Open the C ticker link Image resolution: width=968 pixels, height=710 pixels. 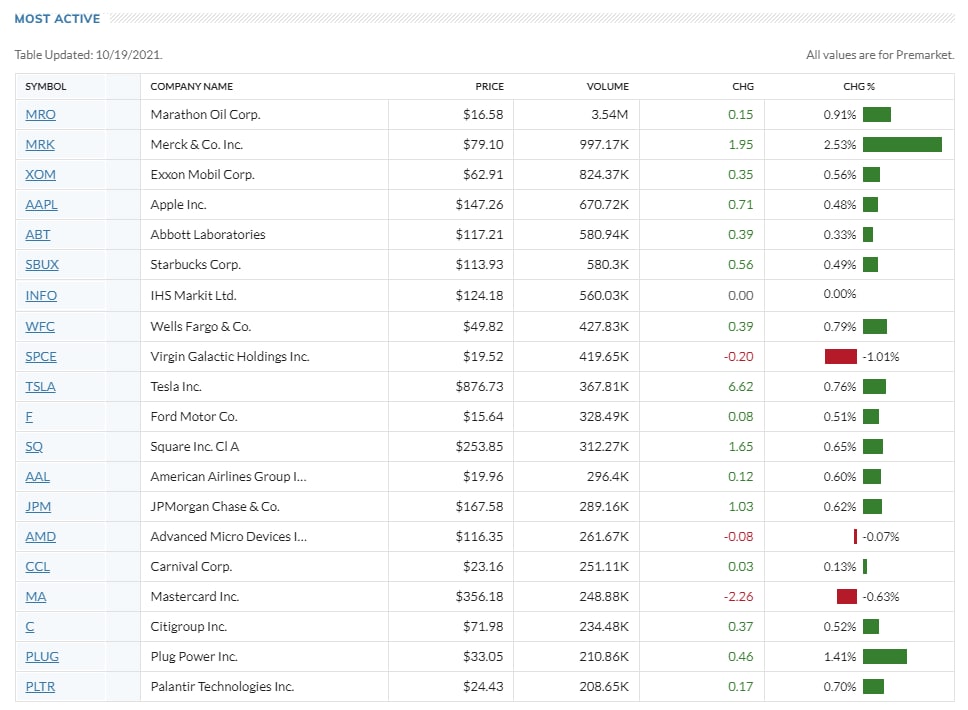[x=30, y=627]
